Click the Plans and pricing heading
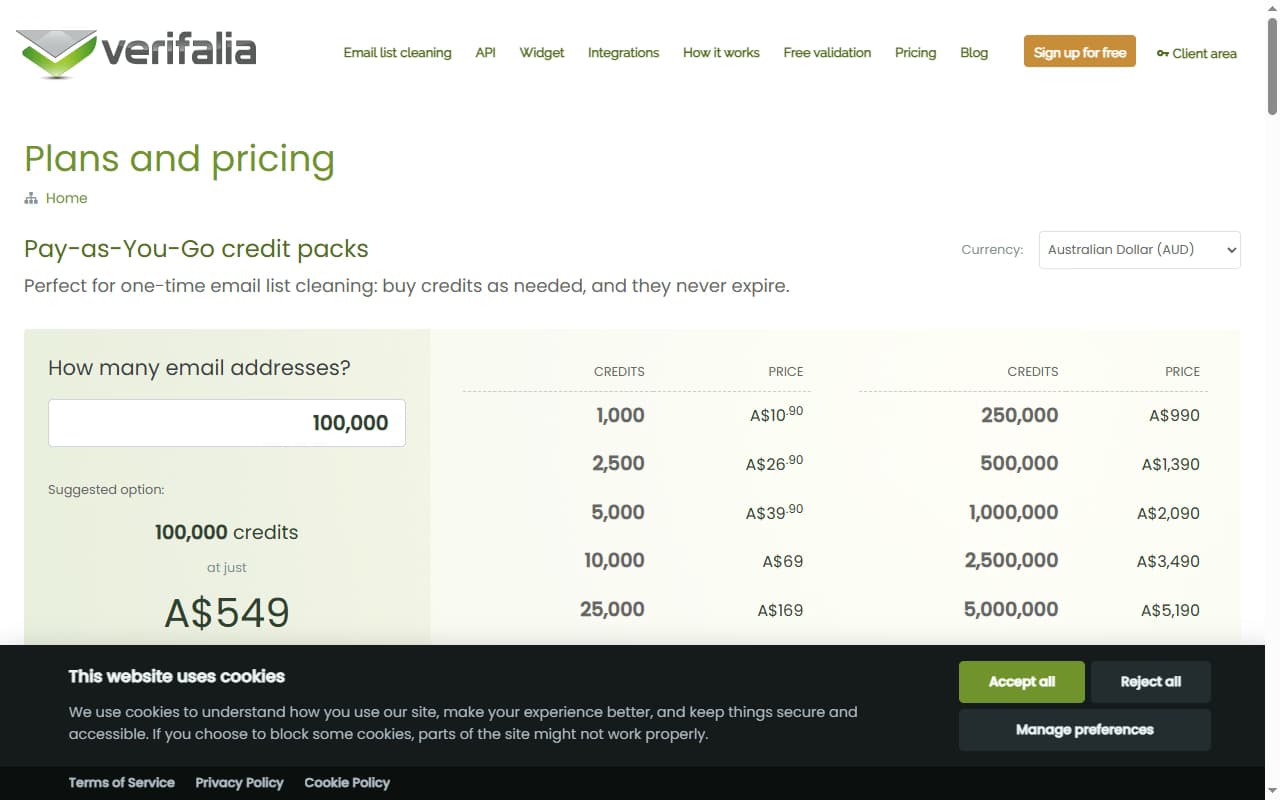This screenshot has height=800, width=1280. pyautogui.click(x=180, y=159)
